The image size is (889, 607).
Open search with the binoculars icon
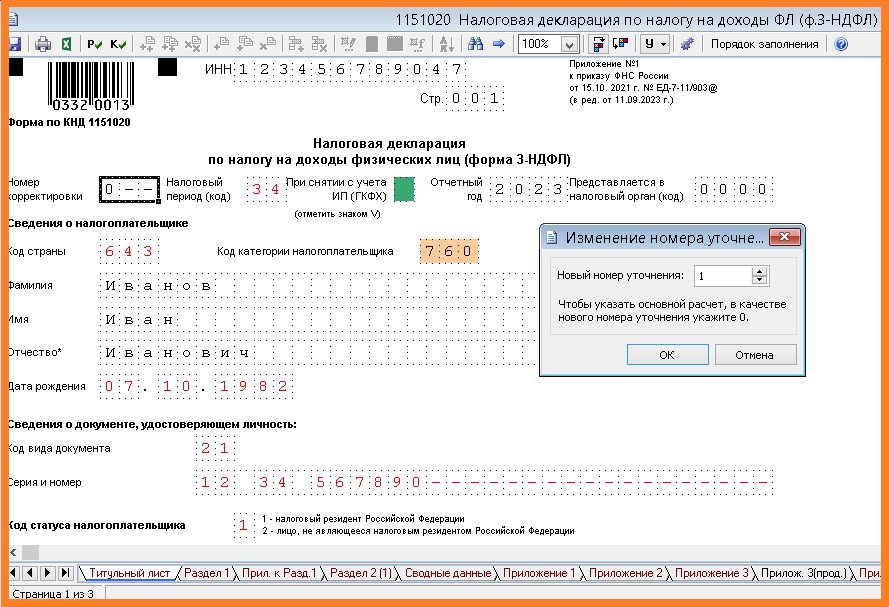coord(475,44)
